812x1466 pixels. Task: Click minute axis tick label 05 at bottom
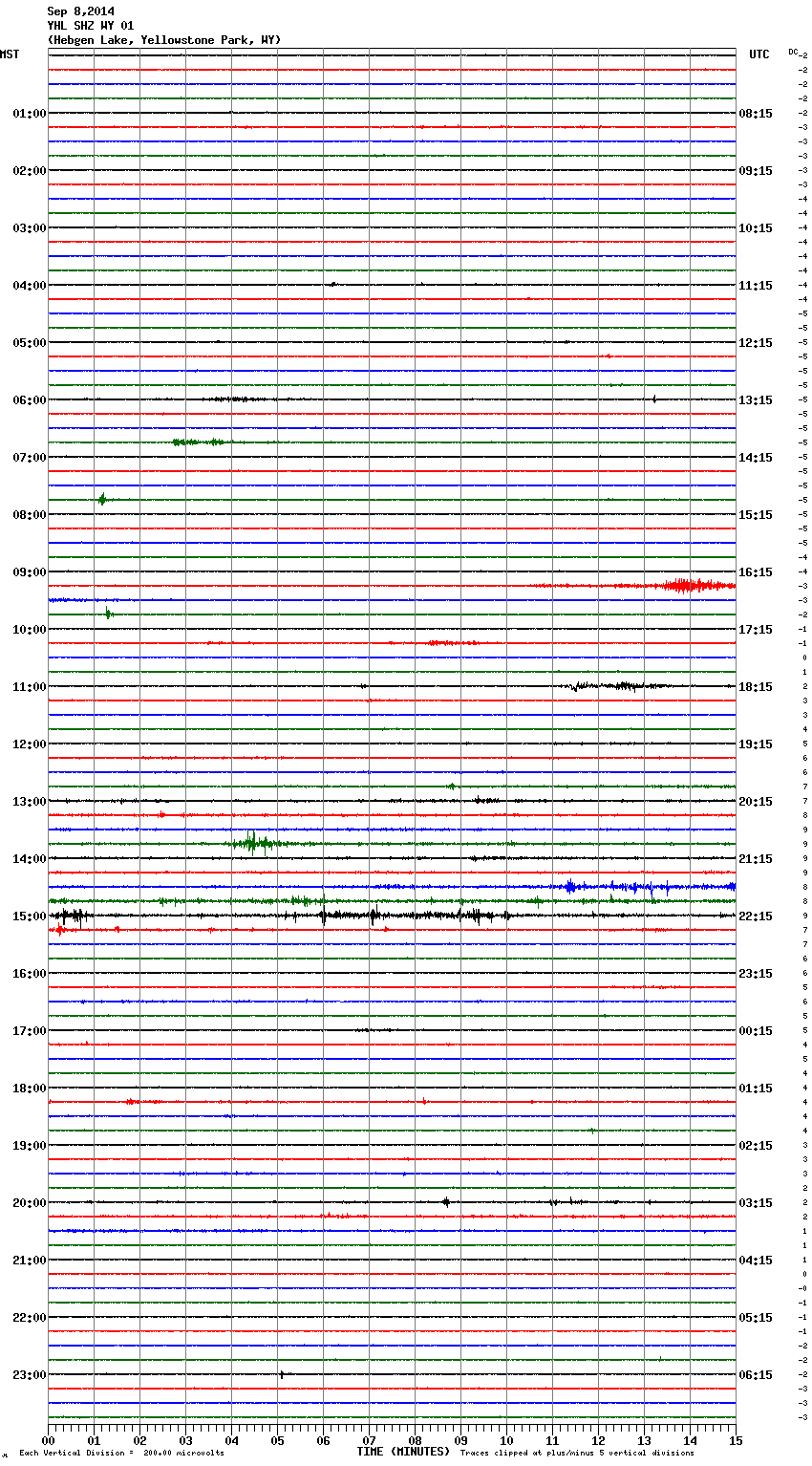tap(277, 1440)
